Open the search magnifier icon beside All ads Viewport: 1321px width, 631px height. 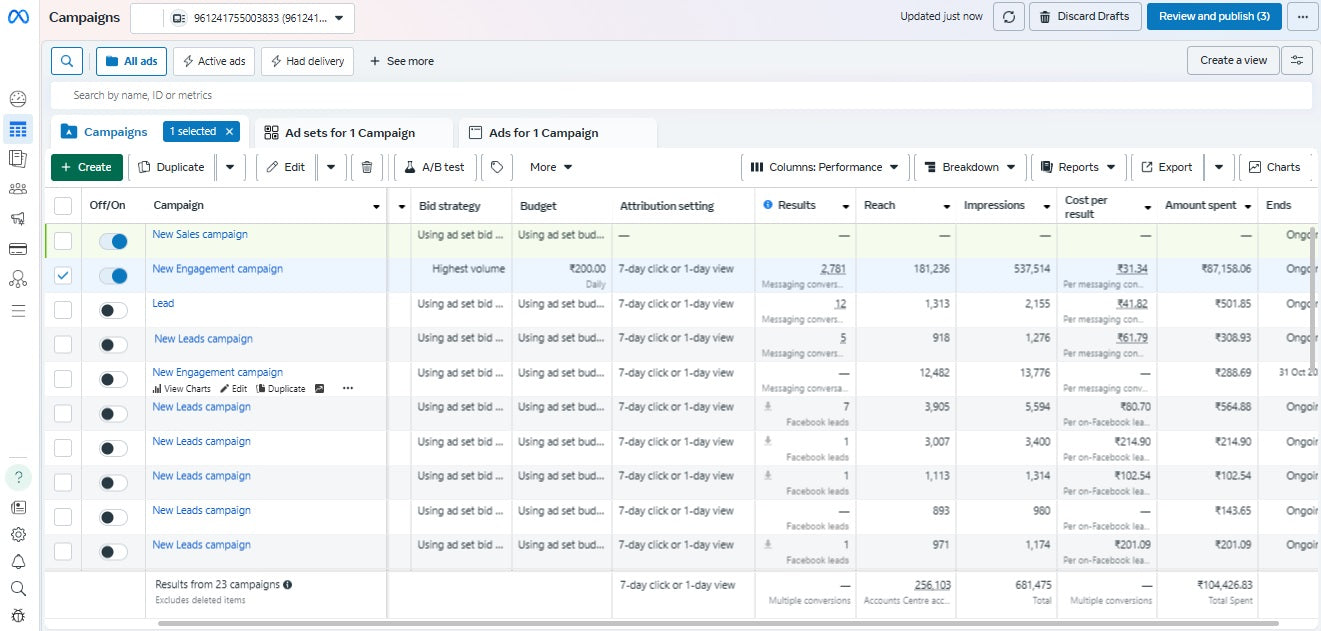click(x=67, y=61)
